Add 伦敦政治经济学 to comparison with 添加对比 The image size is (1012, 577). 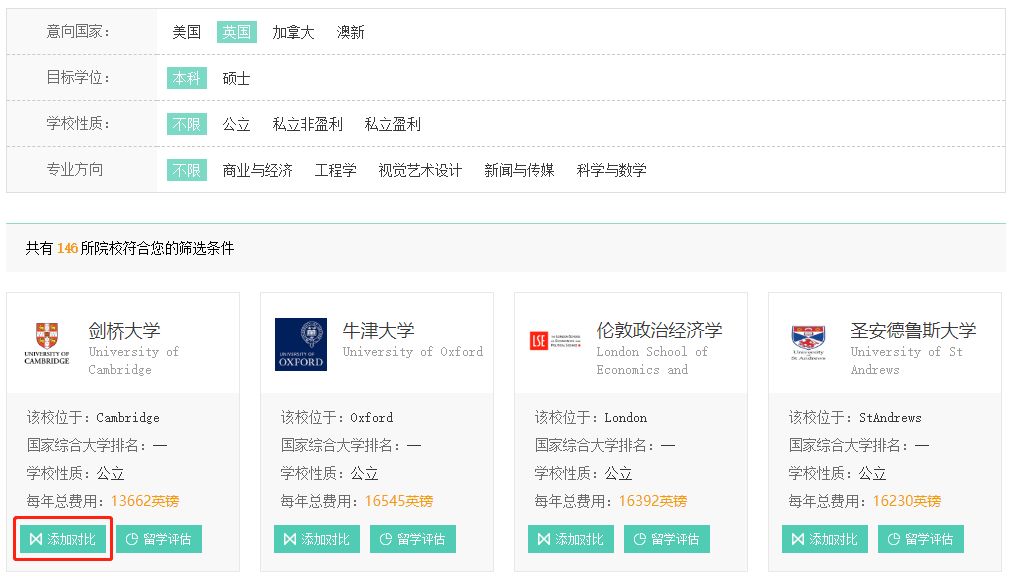pyautogui.click(x=571, y=539)
